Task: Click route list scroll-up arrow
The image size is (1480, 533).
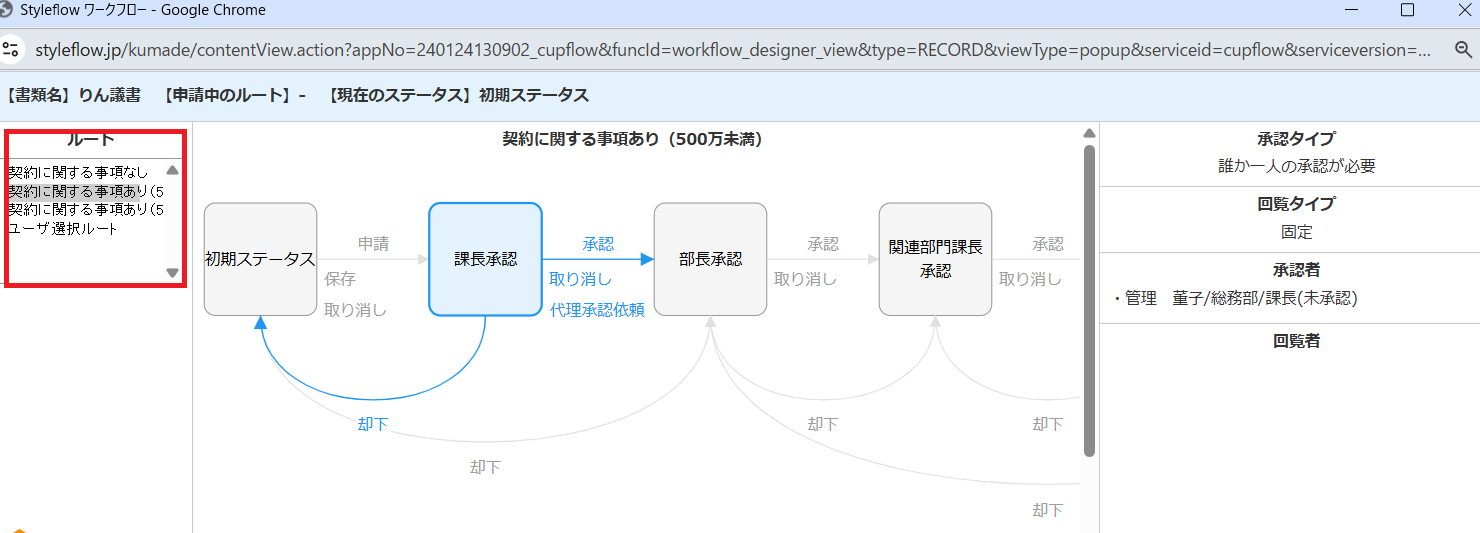Action: point(172,170)
